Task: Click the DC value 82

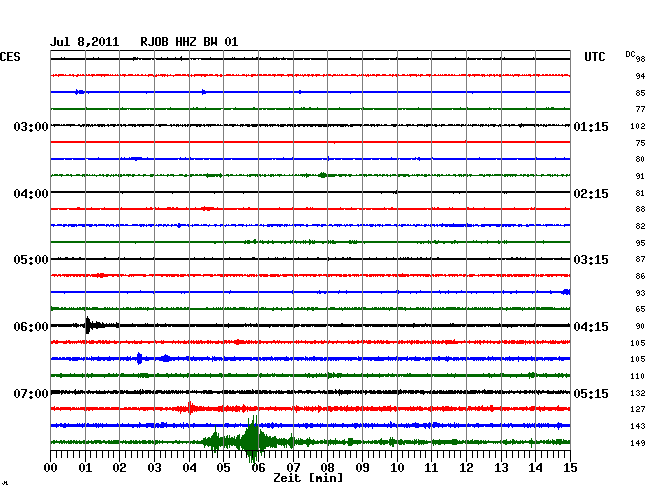Action: tap(640, 226)
